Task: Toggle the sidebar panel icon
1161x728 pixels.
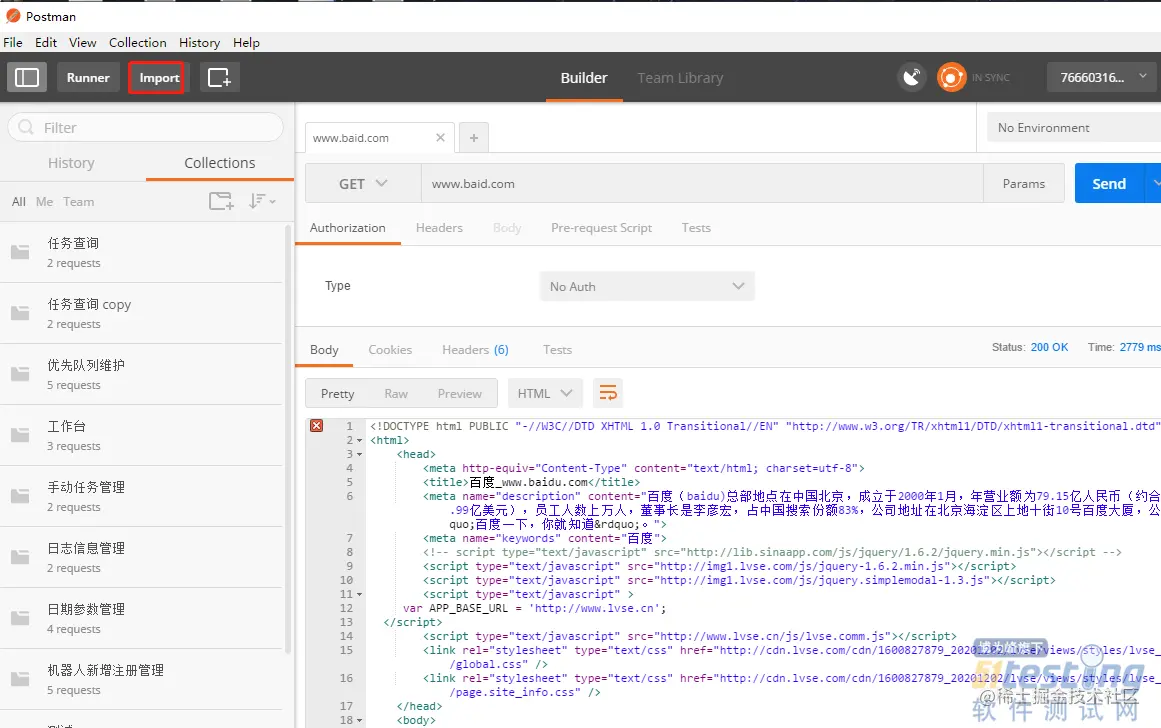Action: pyautogui.click(x=27, y=77)
